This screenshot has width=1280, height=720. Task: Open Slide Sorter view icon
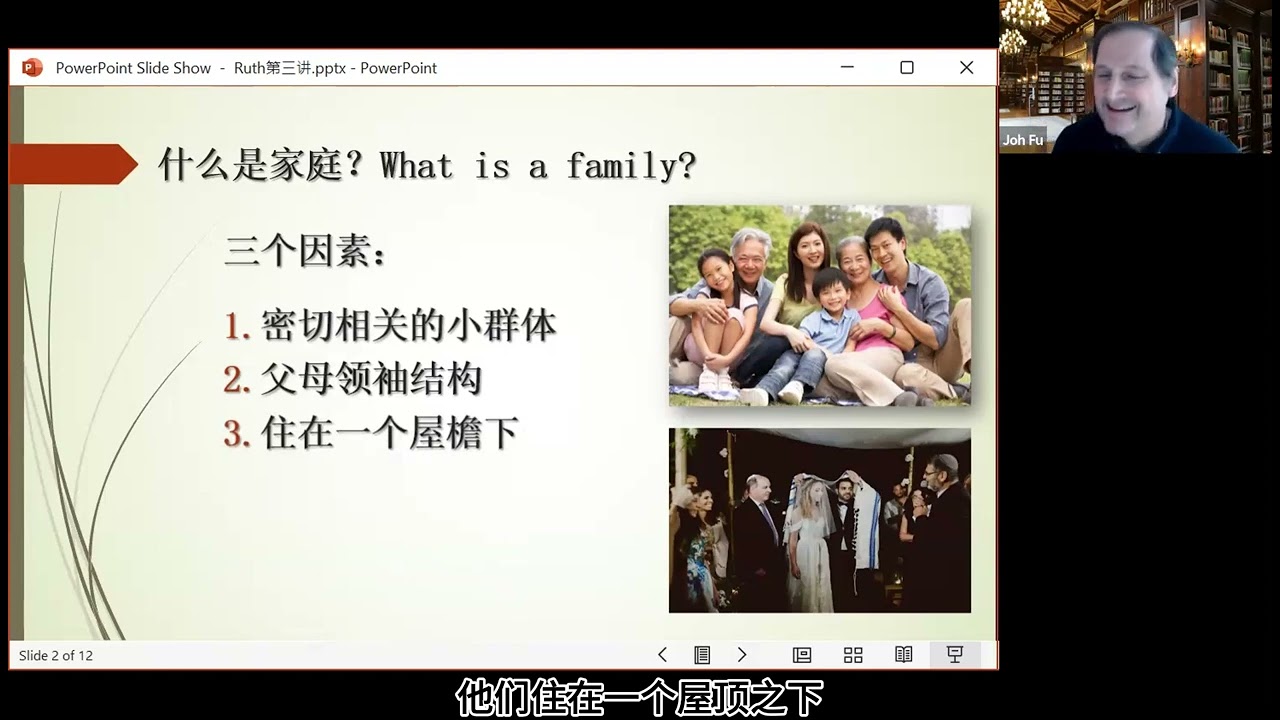[853, 655]
